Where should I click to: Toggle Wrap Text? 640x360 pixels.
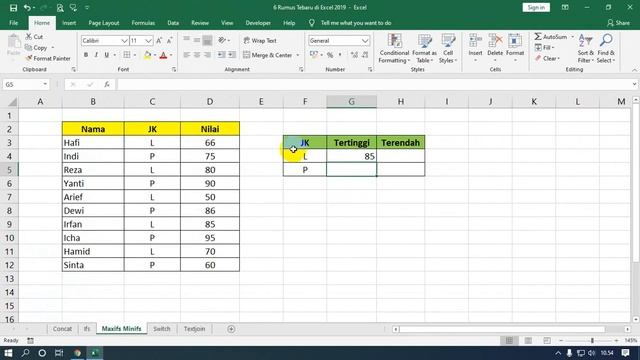coord(260,40)
